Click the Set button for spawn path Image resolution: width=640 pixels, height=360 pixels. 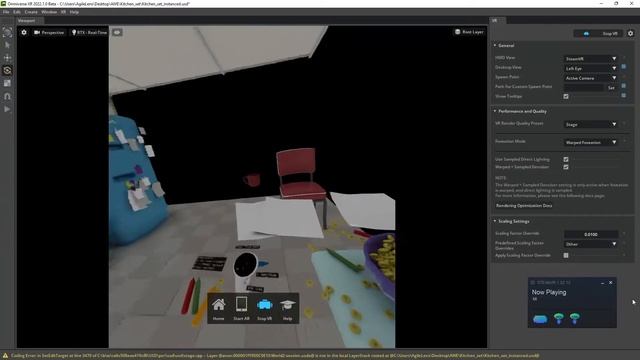click(611, 88)
